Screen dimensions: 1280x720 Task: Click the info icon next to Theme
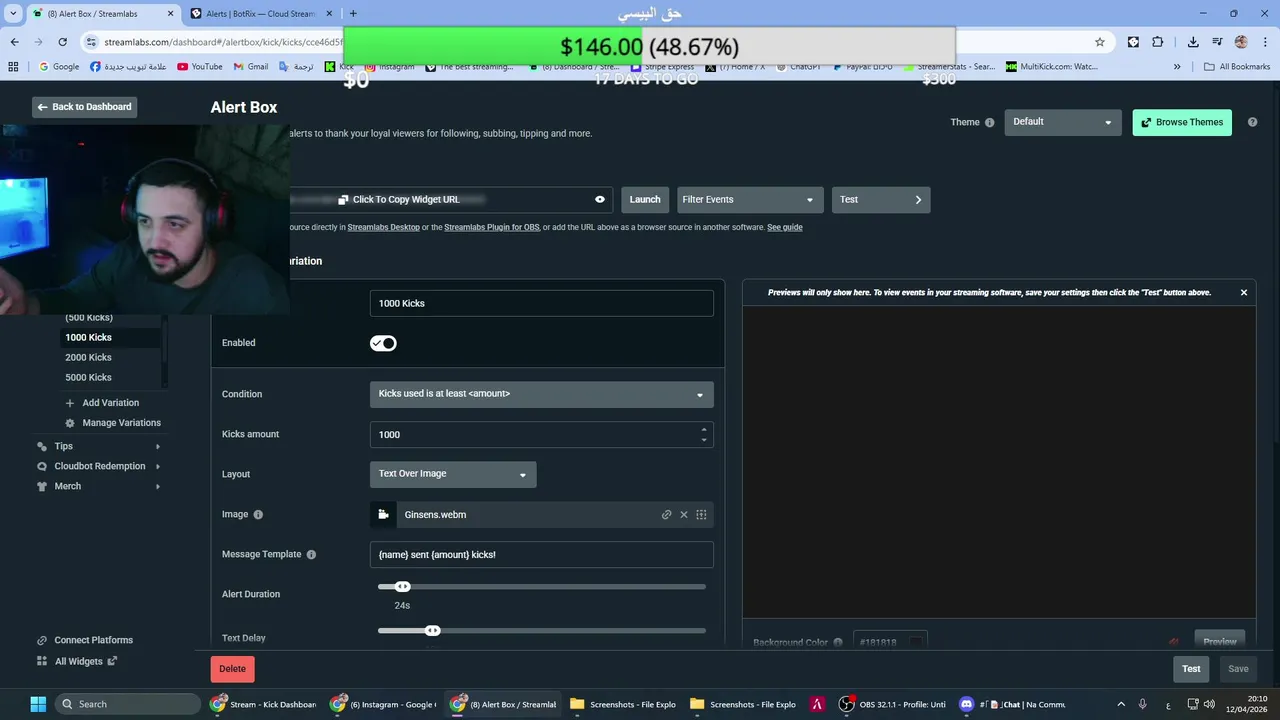click(x=990, y=123)
